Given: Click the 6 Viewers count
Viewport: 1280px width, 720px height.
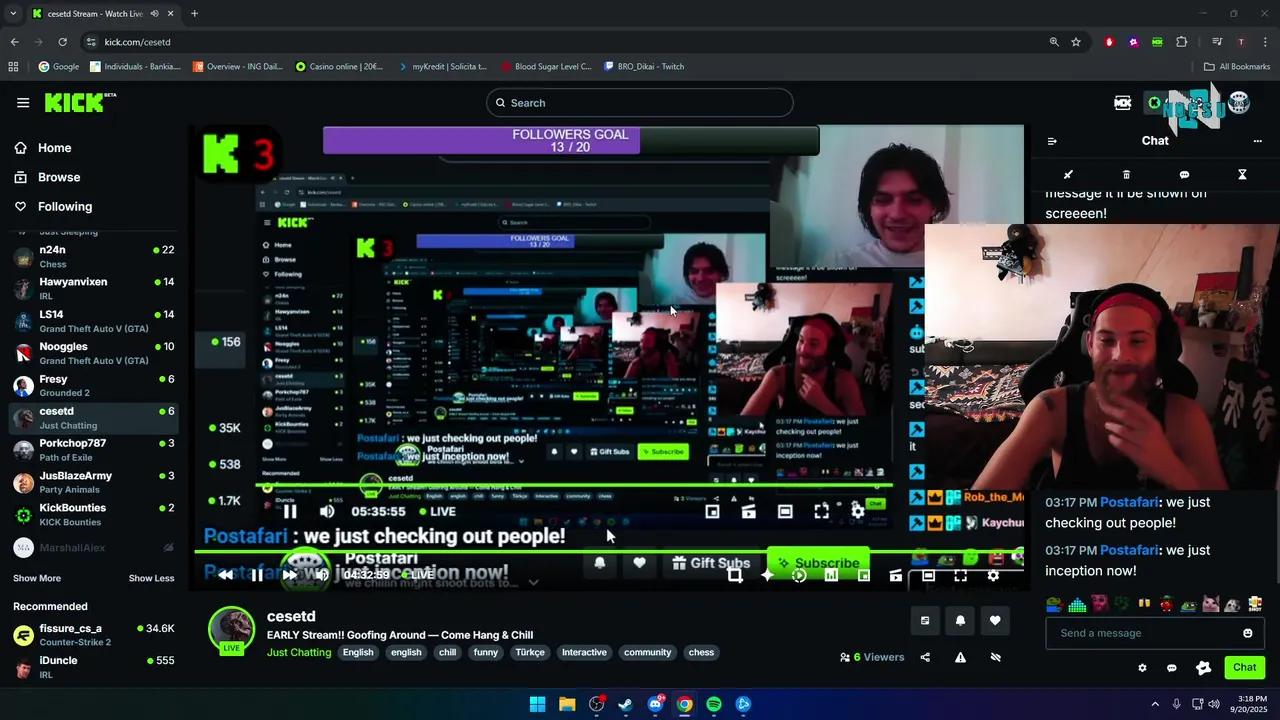Looking at the screenshot, I should pyautogui.click(x=872, y=657).
